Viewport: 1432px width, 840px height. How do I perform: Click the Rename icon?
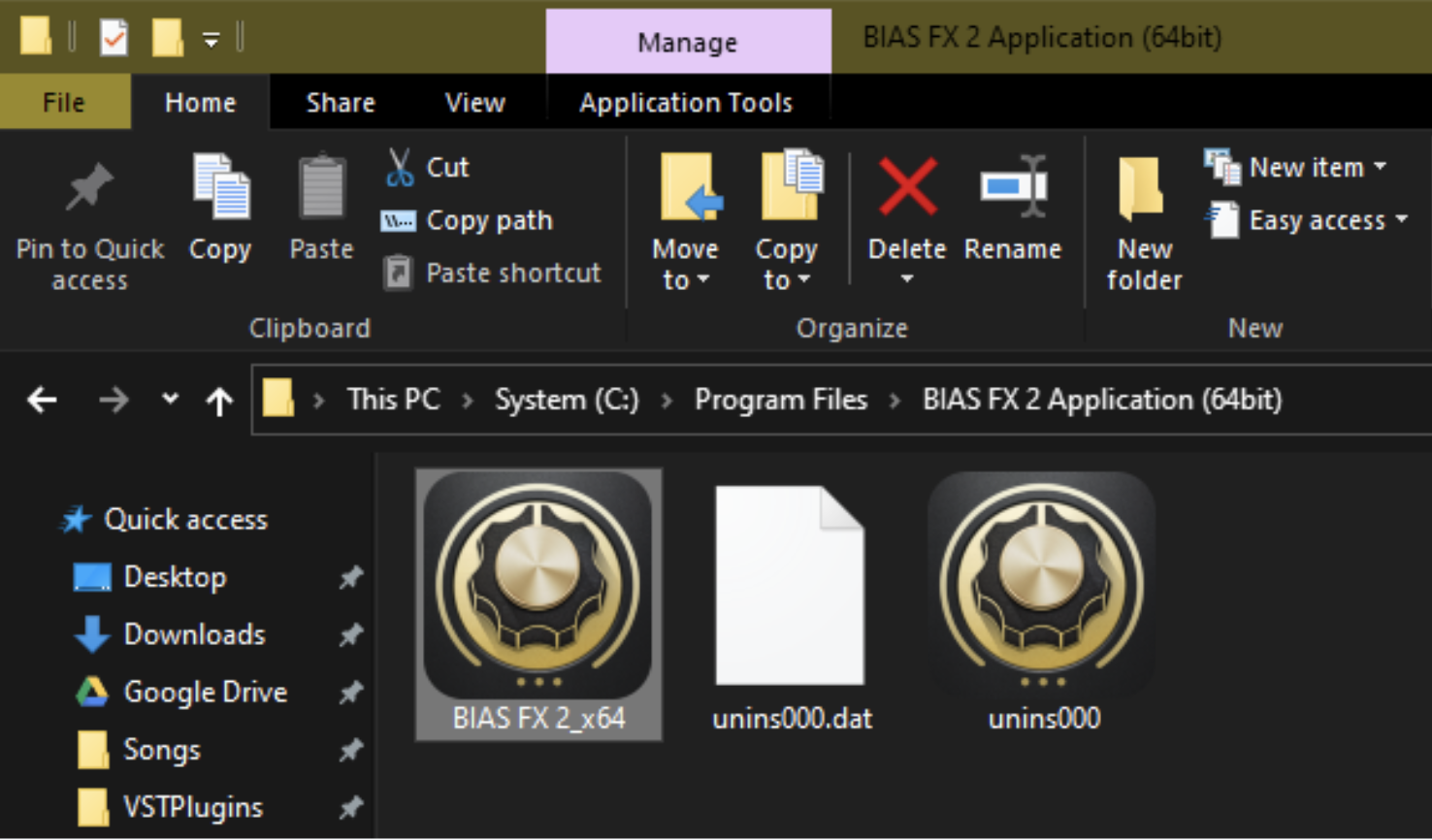1013,185
